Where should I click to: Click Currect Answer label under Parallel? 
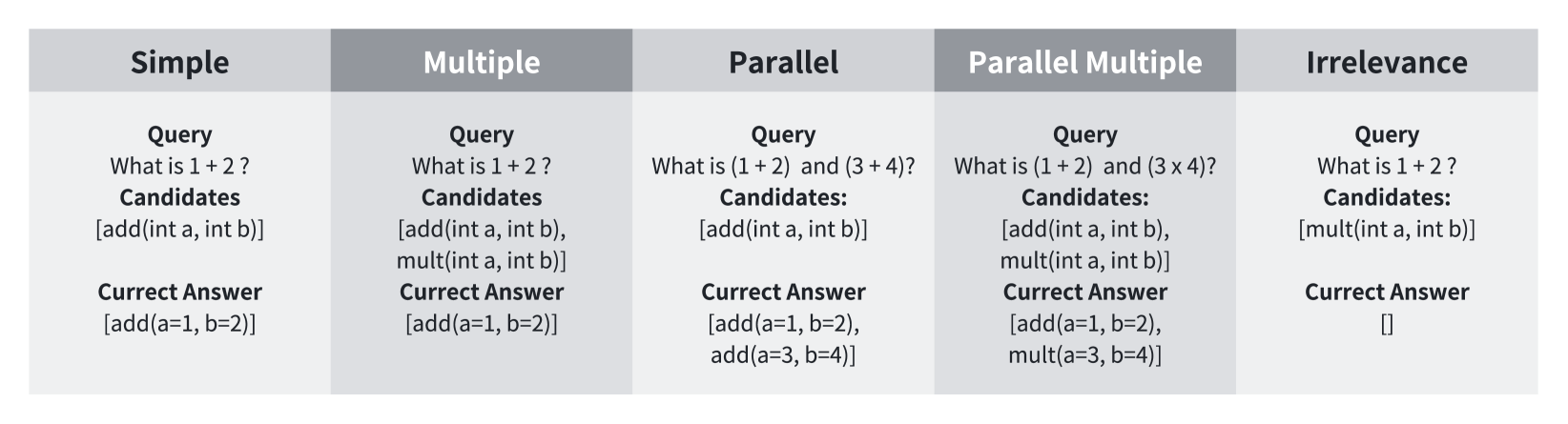(x=783, y=292)
